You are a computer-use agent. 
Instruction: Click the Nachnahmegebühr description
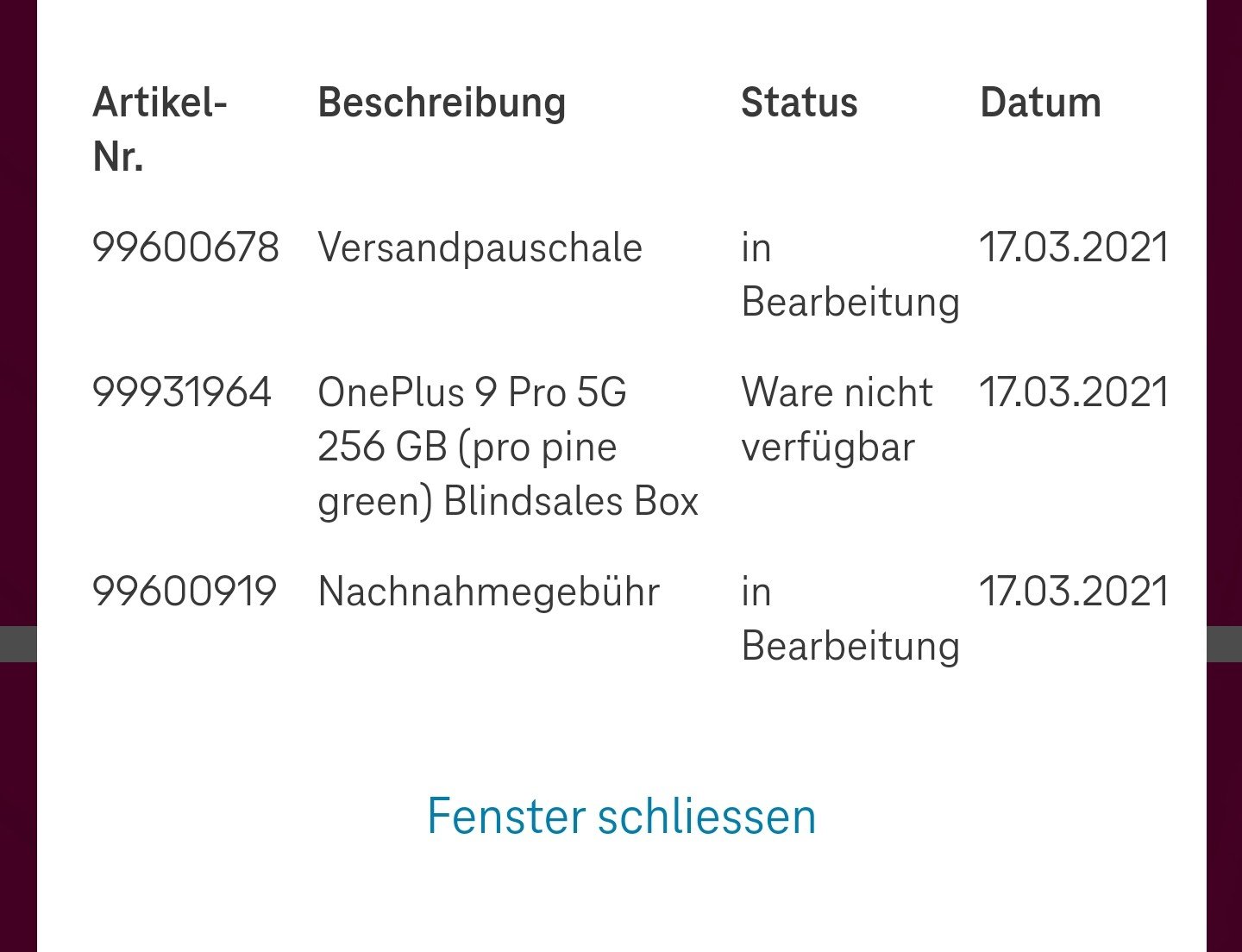(x=488, y=592)
